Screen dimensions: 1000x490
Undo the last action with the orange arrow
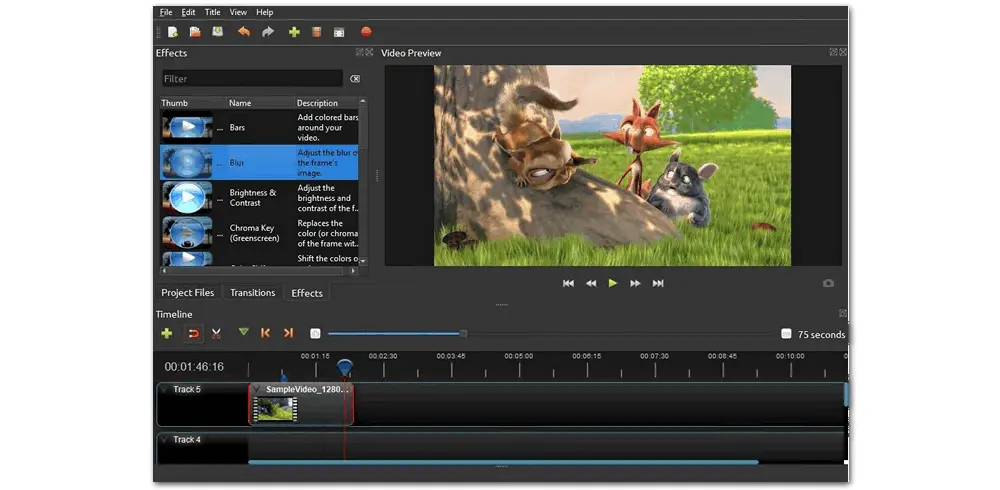point(244,31)
